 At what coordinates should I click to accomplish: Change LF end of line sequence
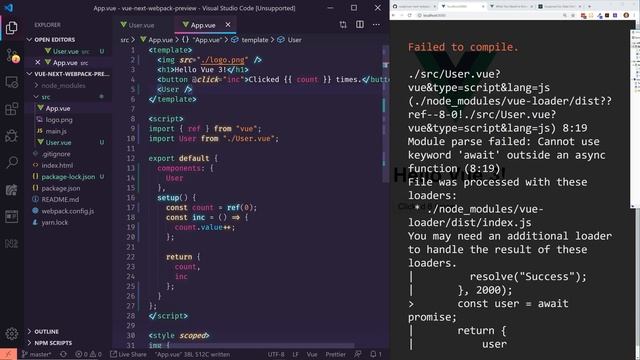[x=295, y=354]
